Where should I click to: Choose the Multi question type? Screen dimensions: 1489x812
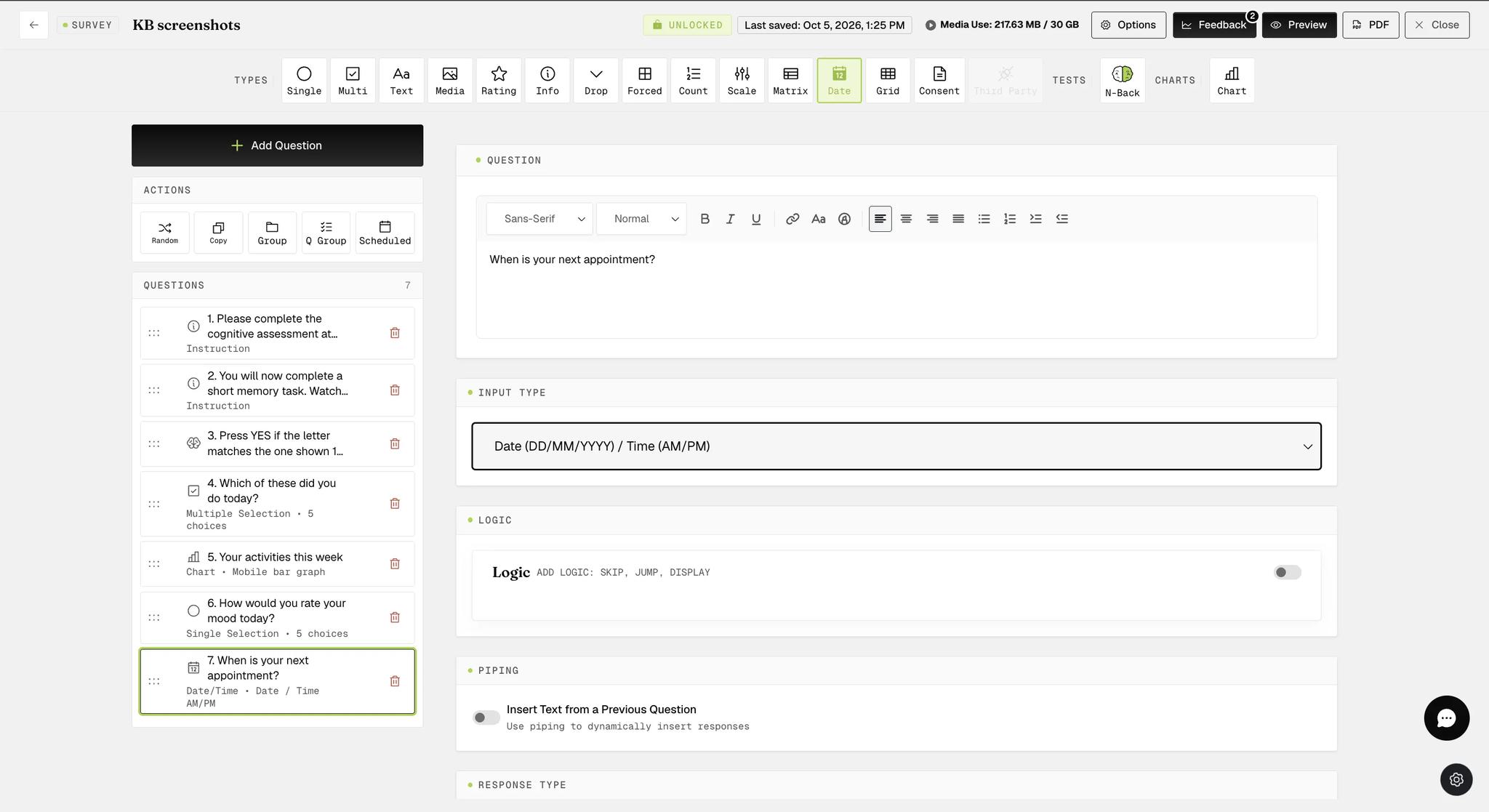353,81
